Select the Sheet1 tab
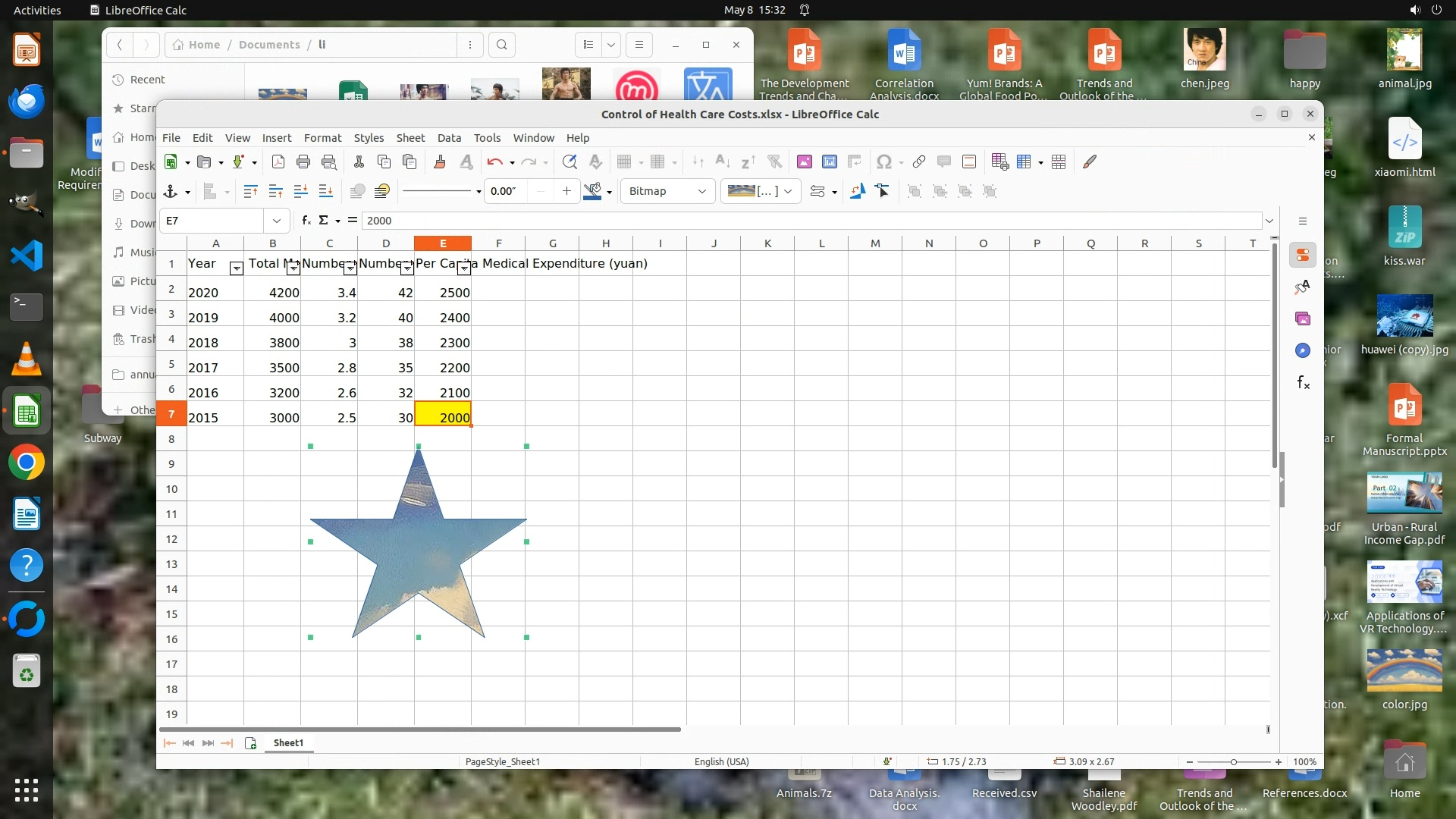Screen dimensions: 1456x819 tap(288, 742)
